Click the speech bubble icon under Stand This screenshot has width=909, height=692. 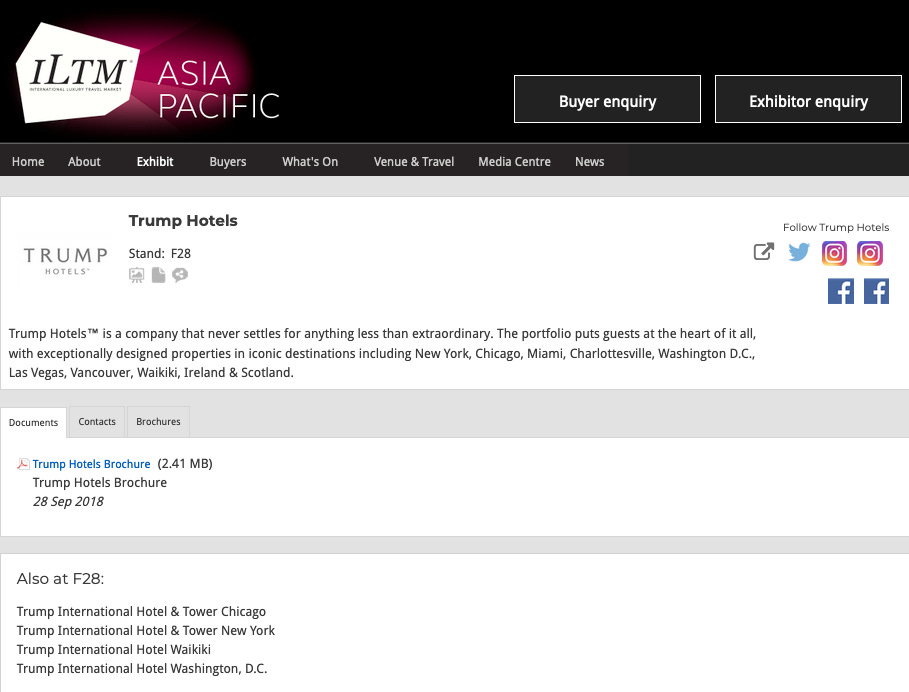(x=180, y=275)
